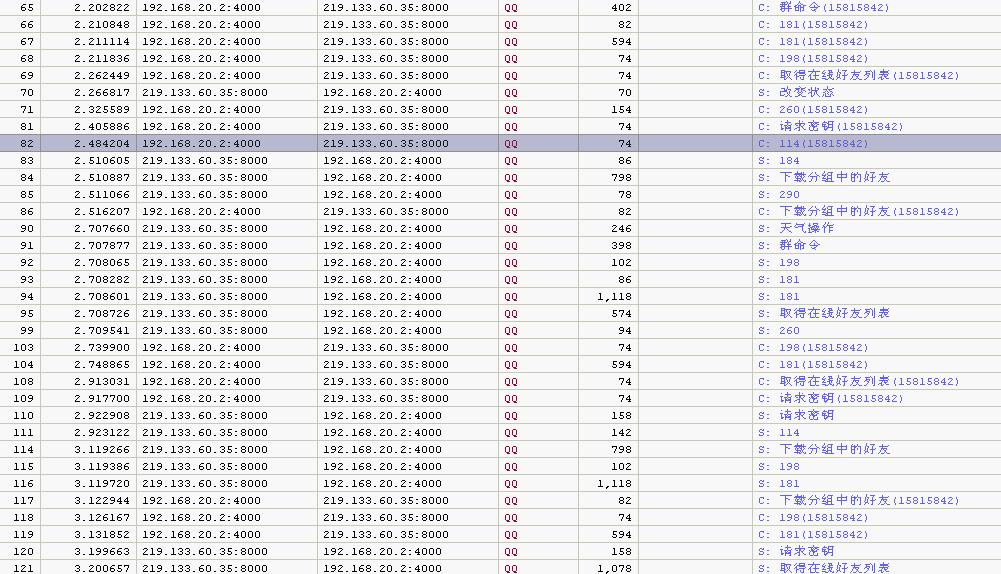Click the info "S: 改变状态"

click(x=796, y=93)
